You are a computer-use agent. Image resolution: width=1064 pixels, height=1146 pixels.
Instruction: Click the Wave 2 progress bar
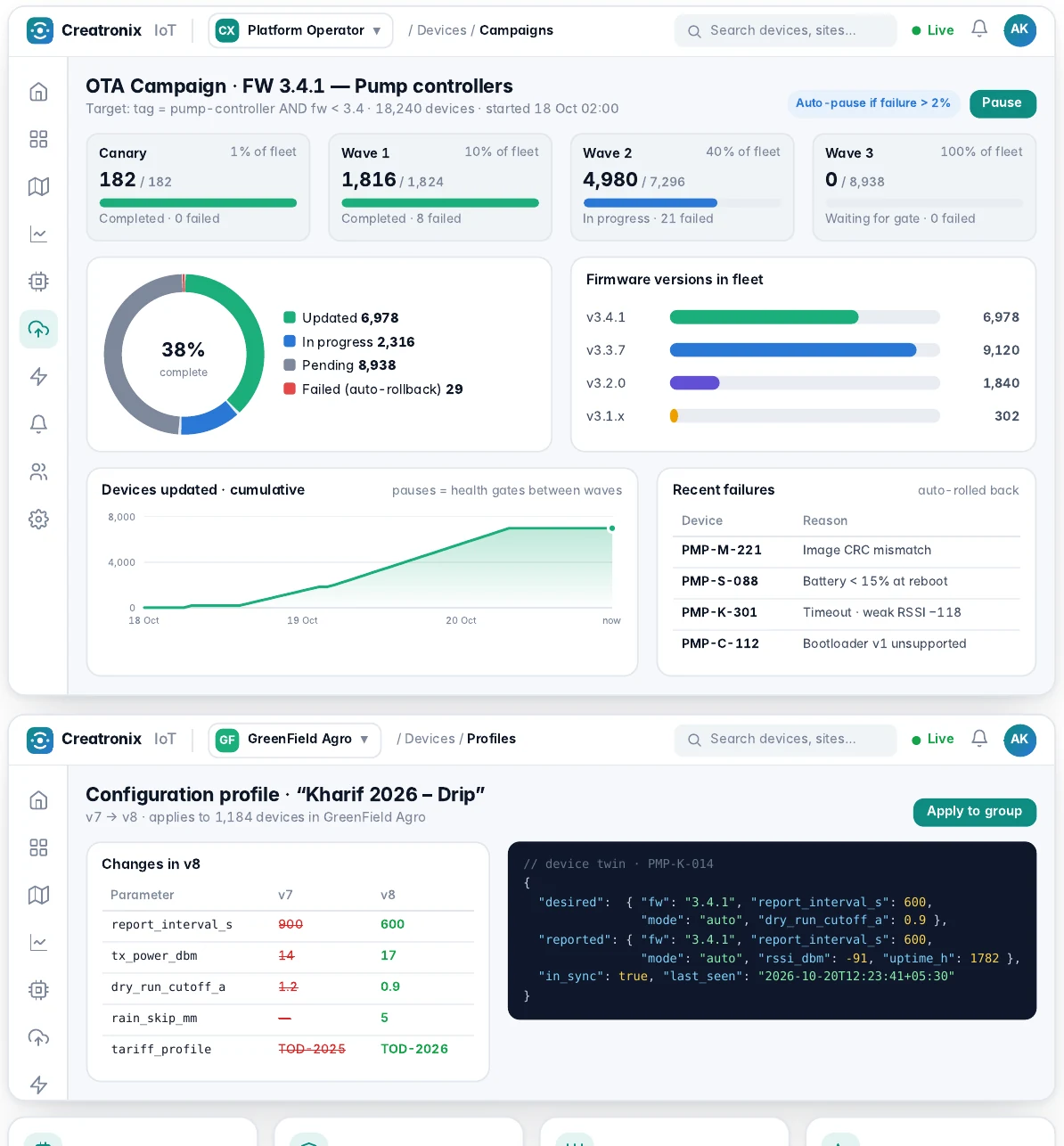(682, 203)
